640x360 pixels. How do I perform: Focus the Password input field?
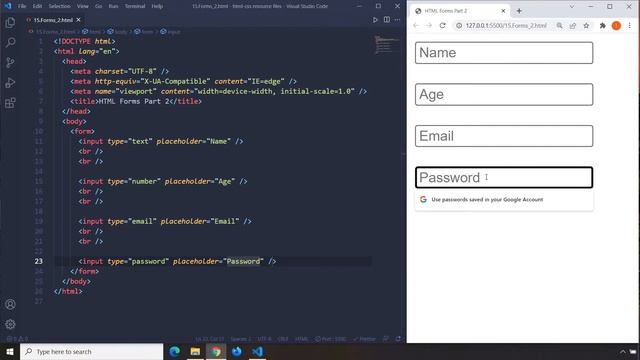(504, 178)
